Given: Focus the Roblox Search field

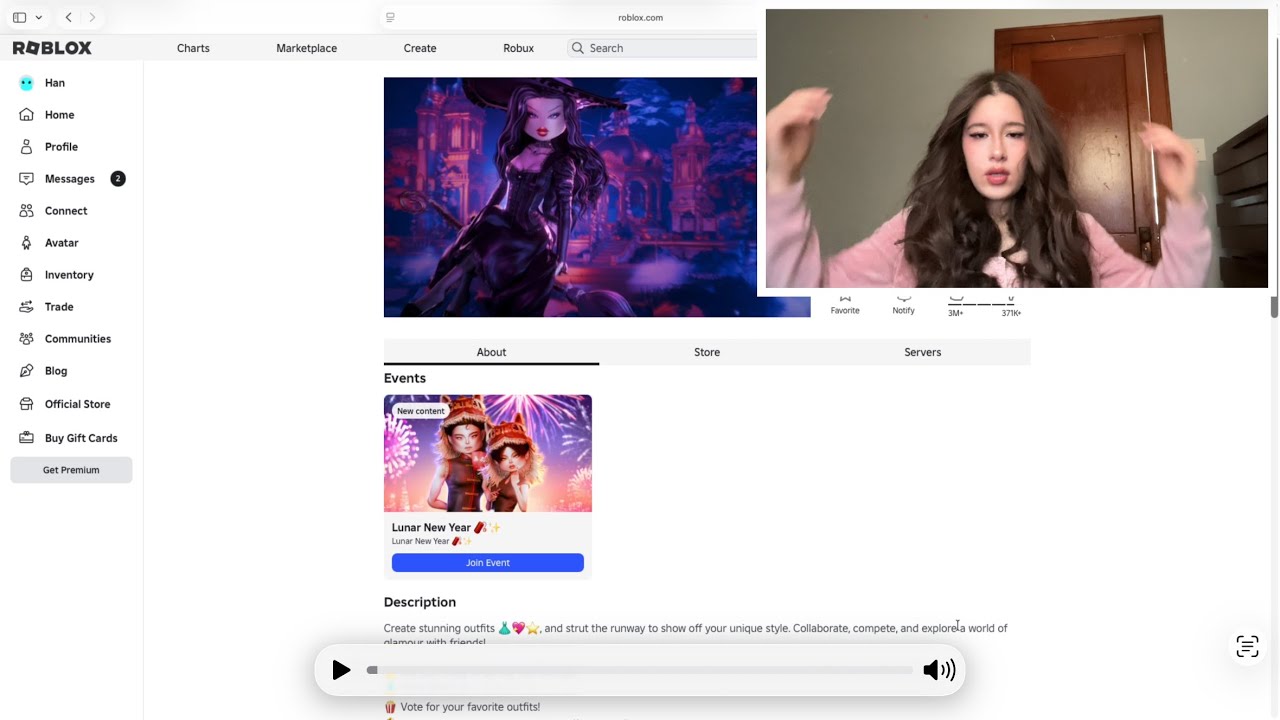Looking at the screenshot, I should click(662, 48).
